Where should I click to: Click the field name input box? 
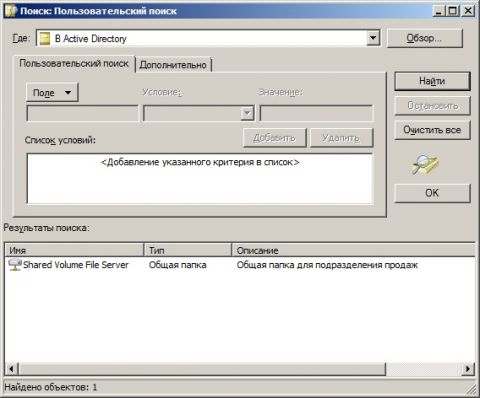point(82,113)
